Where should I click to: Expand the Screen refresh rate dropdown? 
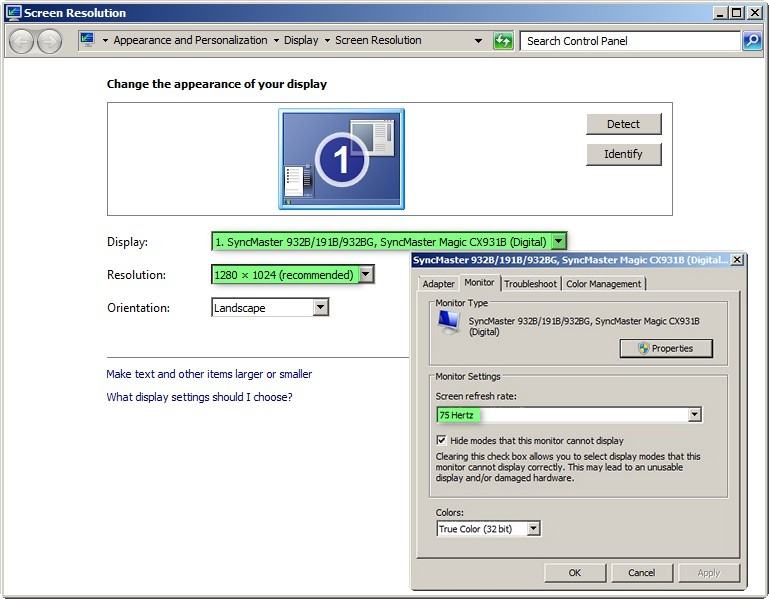[x=694, y=415]
